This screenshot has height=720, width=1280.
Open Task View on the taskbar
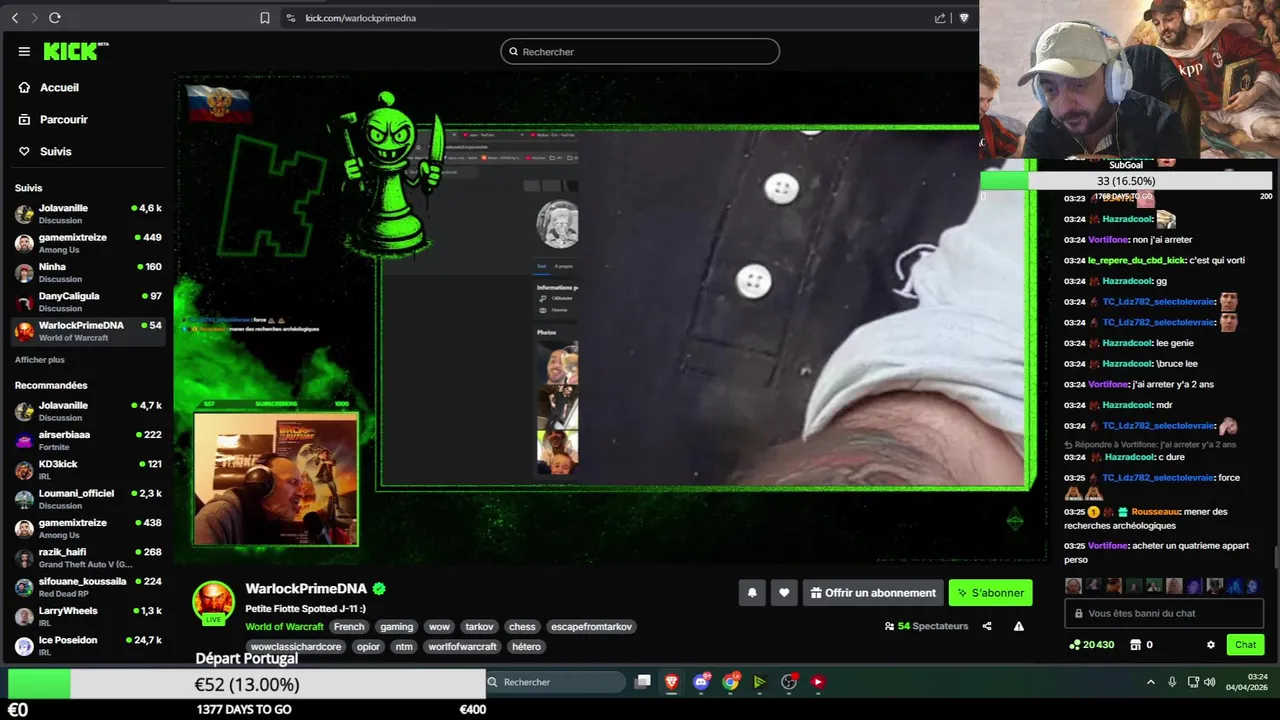click(643, 682)
